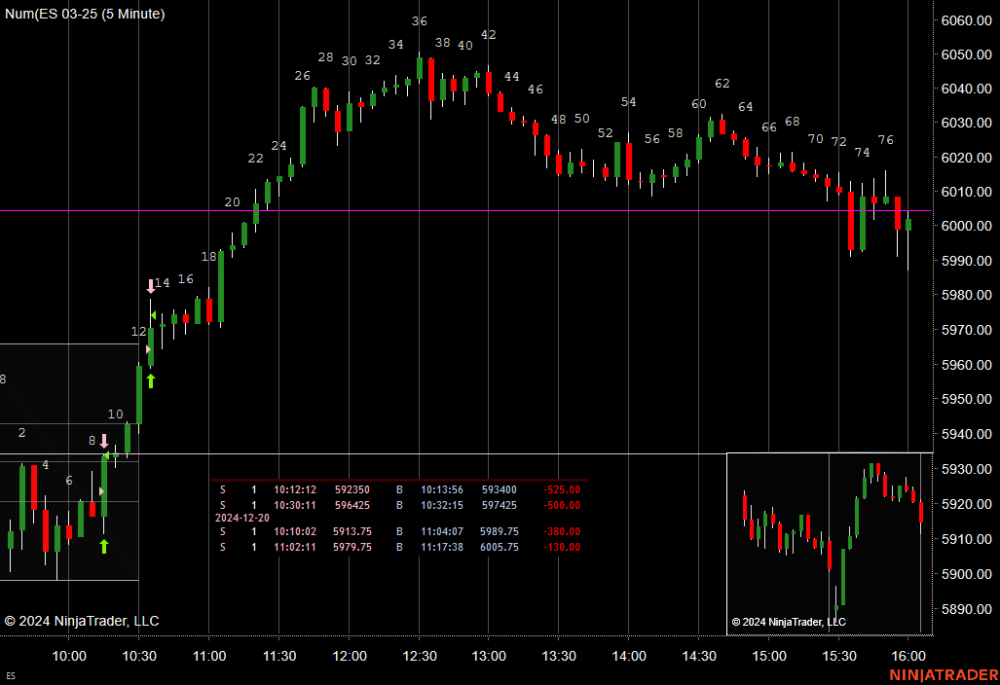
Task: Click the large copyright NinjaTrader, LLC text at left
Action: tap(81, 621)
